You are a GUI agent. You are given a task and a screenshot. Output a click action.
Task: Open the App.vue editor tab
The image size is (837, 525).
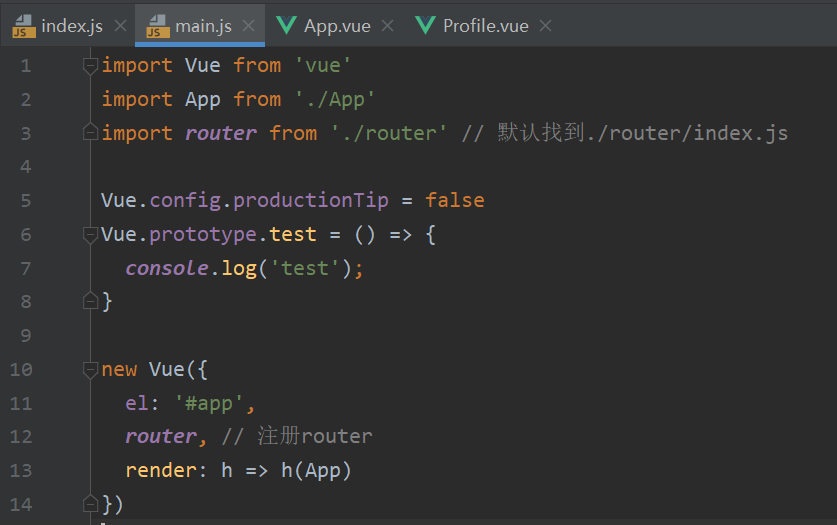(334, 26)
